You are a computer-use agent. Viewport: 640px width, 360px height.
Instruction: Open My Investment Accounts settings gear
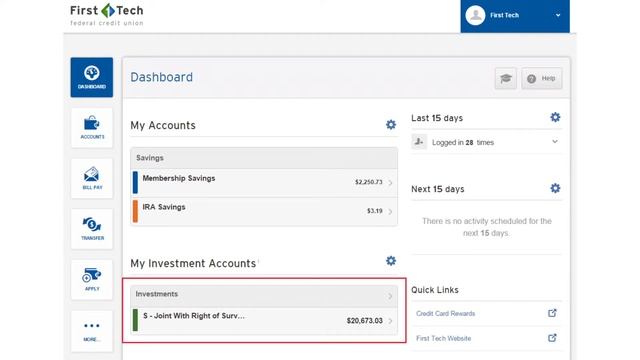point(391,260)
